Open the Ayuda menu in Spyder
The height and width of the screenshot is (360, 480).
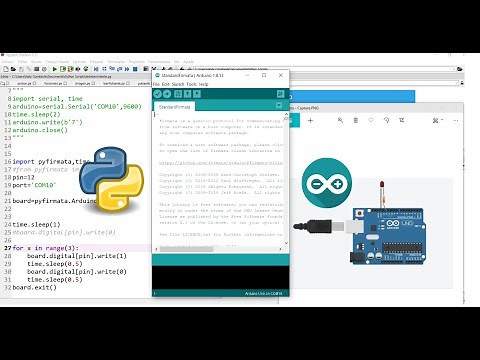pyautogui.click(x=188, y=62)
